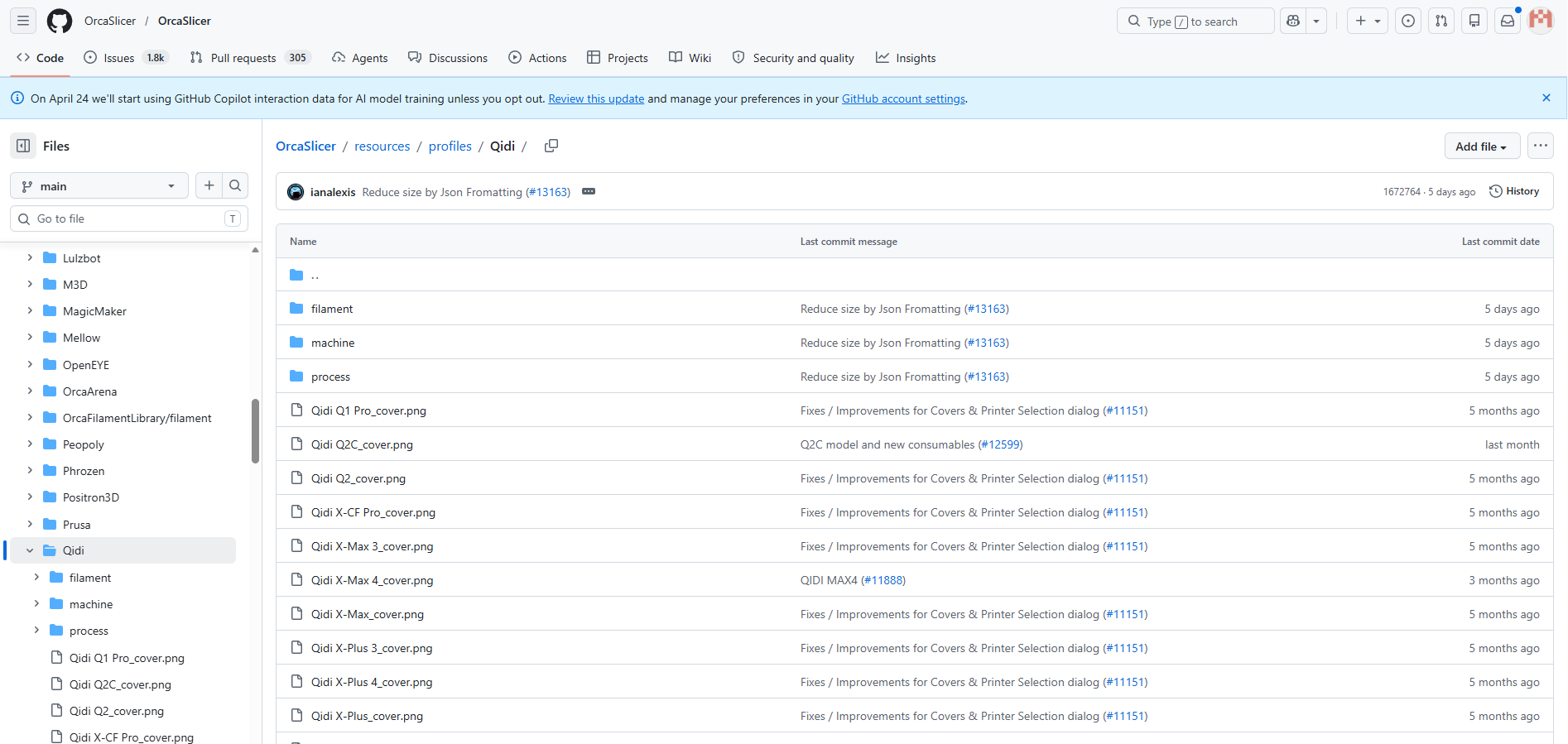Click the search box in header
Screen dimensions: 1568x744
[x=1195, y=21]
